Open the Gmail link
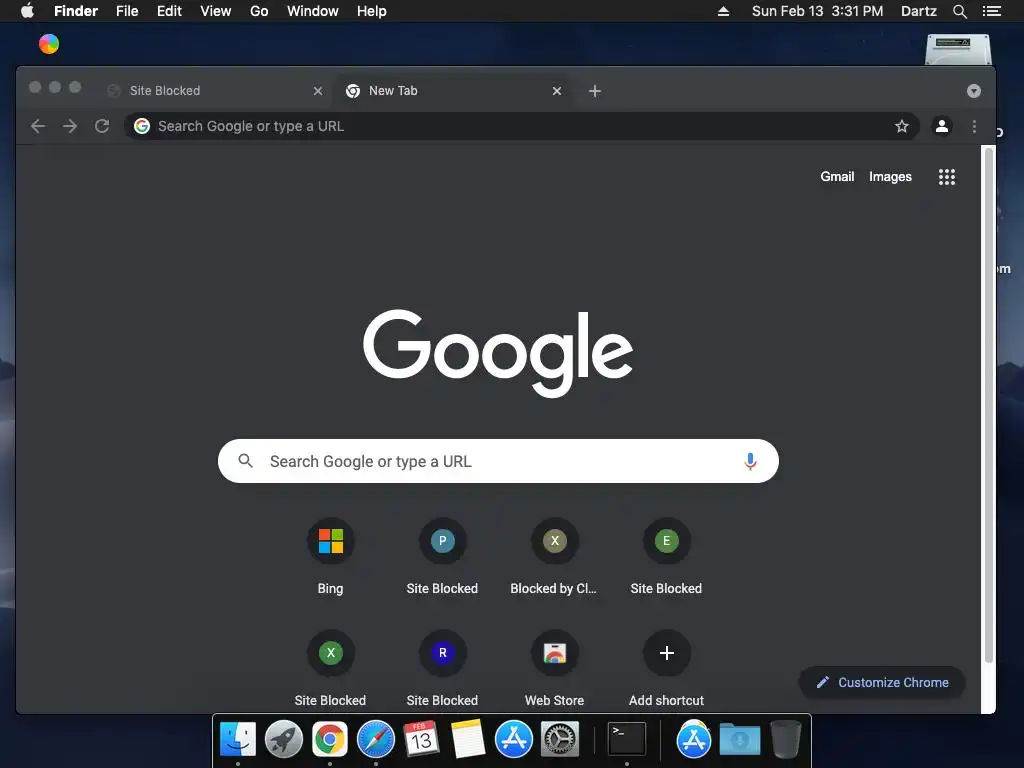1024x768 pixels. click(837, 176)
